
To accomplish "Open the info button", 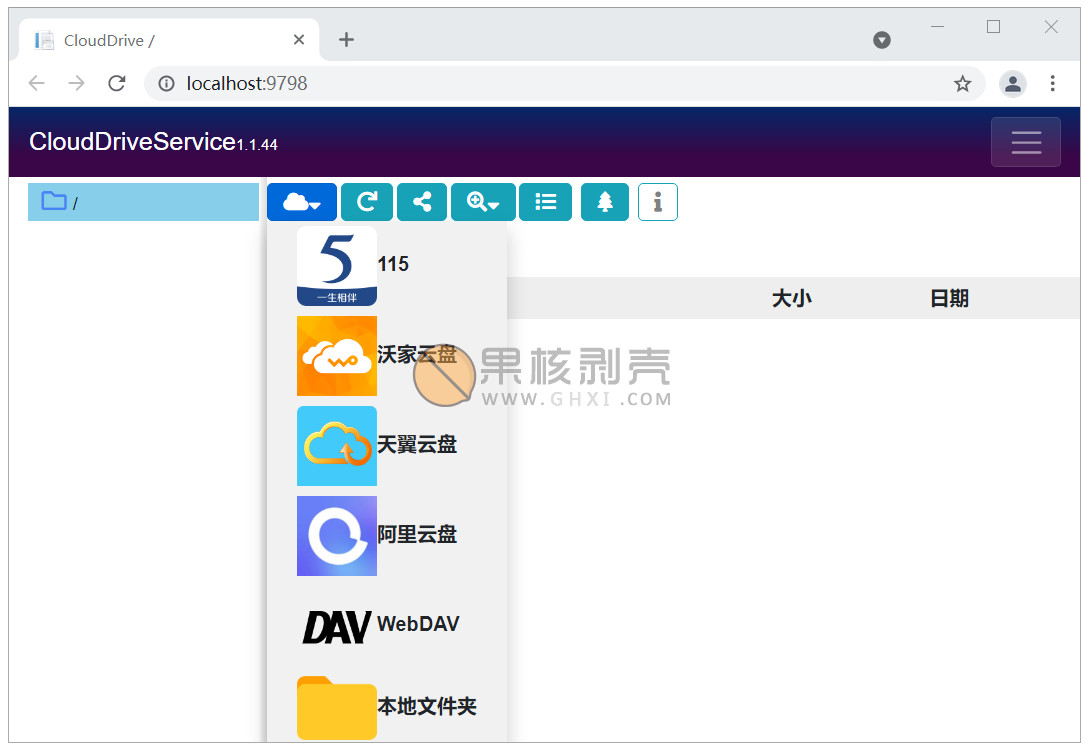I will pyautogui.click(x=657, y=202).
